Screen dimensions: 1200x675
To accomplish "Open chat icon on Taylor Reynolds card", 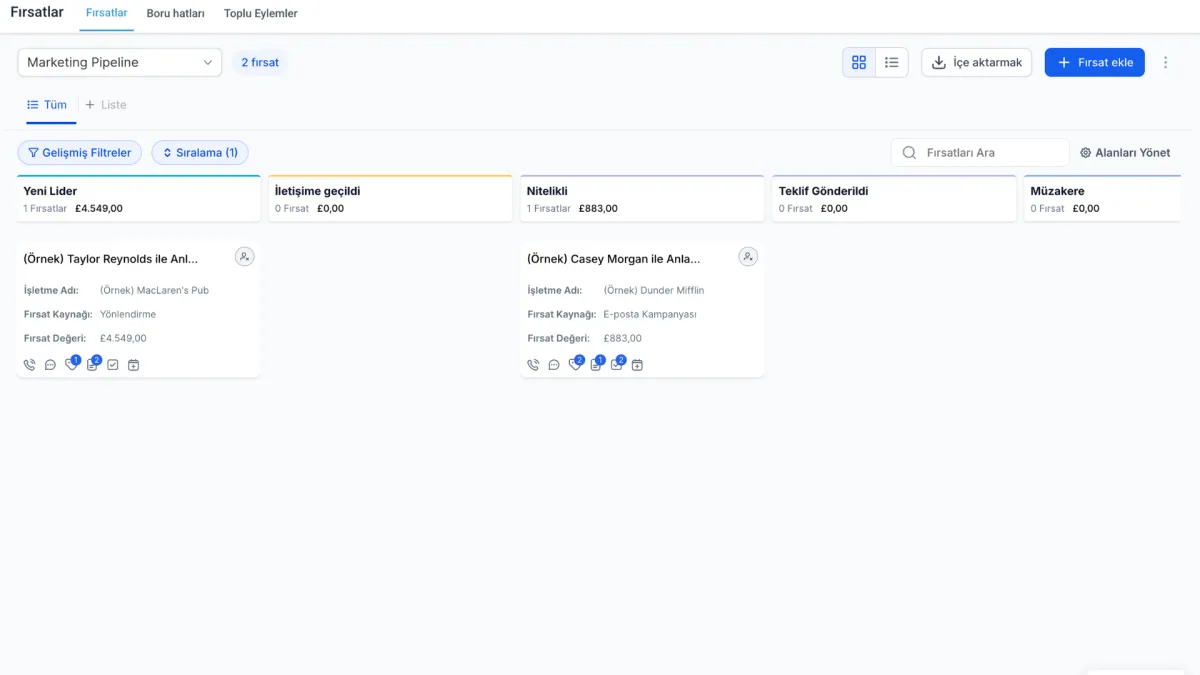I will click(50, 365).
